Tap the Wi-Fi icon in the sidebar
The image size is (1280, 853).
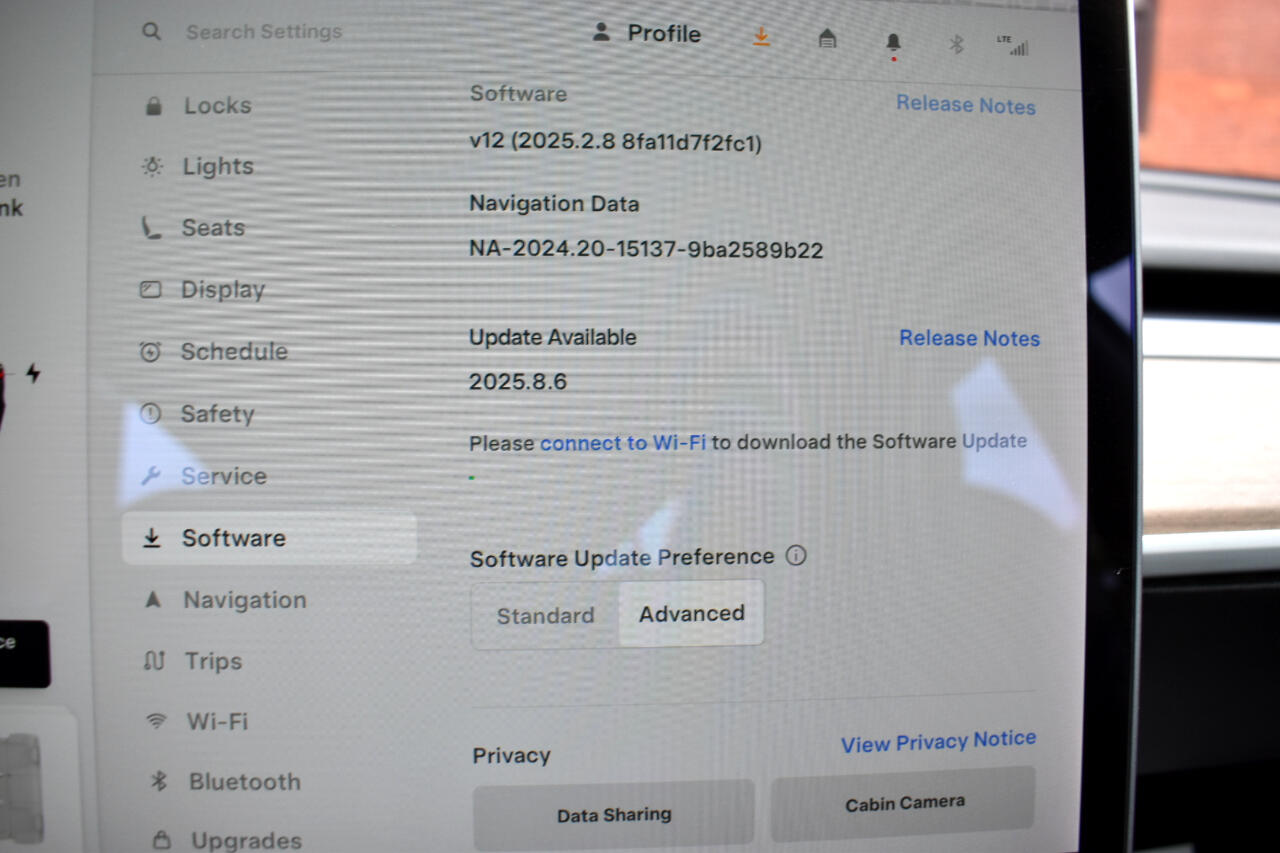(x=156, y=721)
